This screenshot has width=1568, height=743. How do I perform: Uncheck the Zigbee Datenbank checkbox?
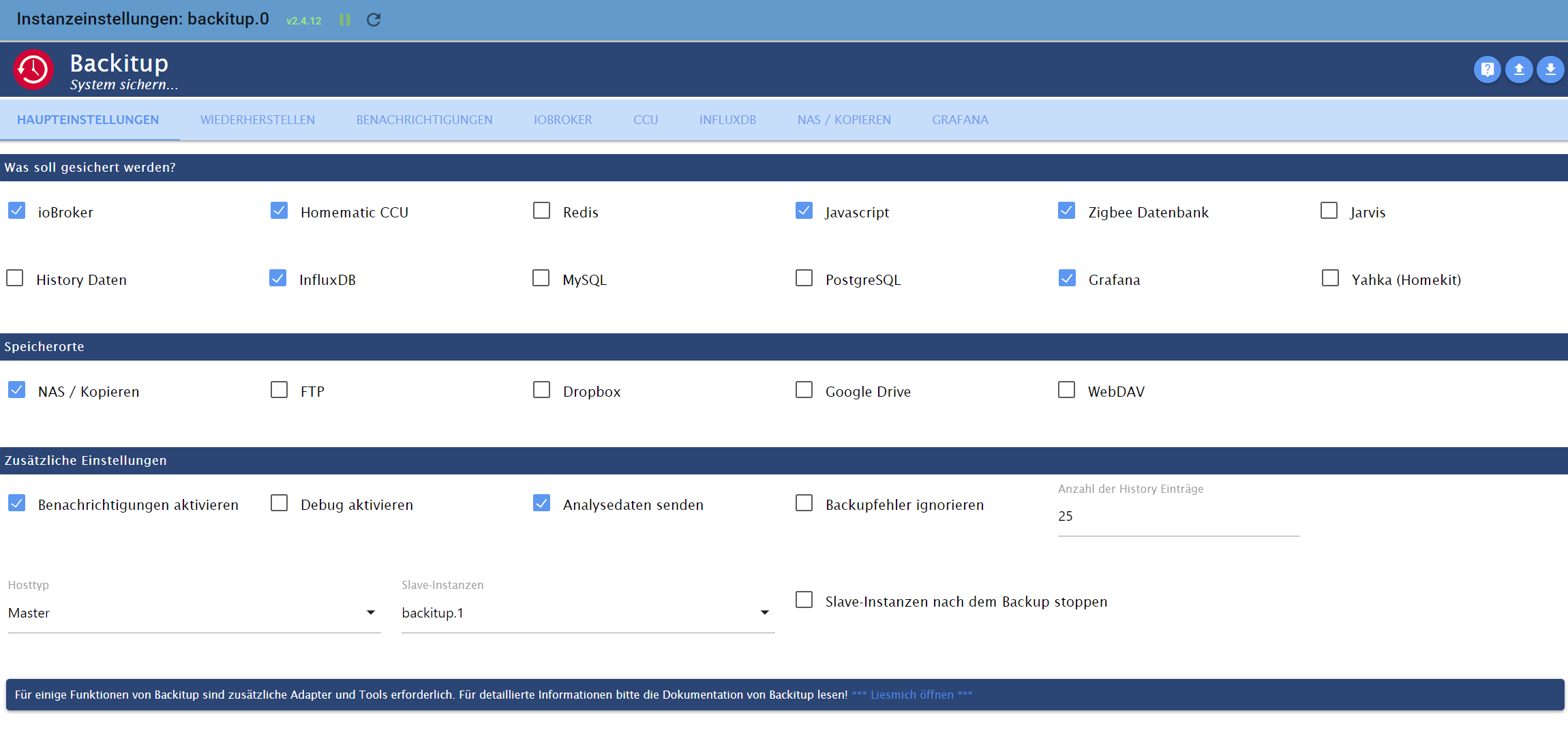click(1067, 211)
